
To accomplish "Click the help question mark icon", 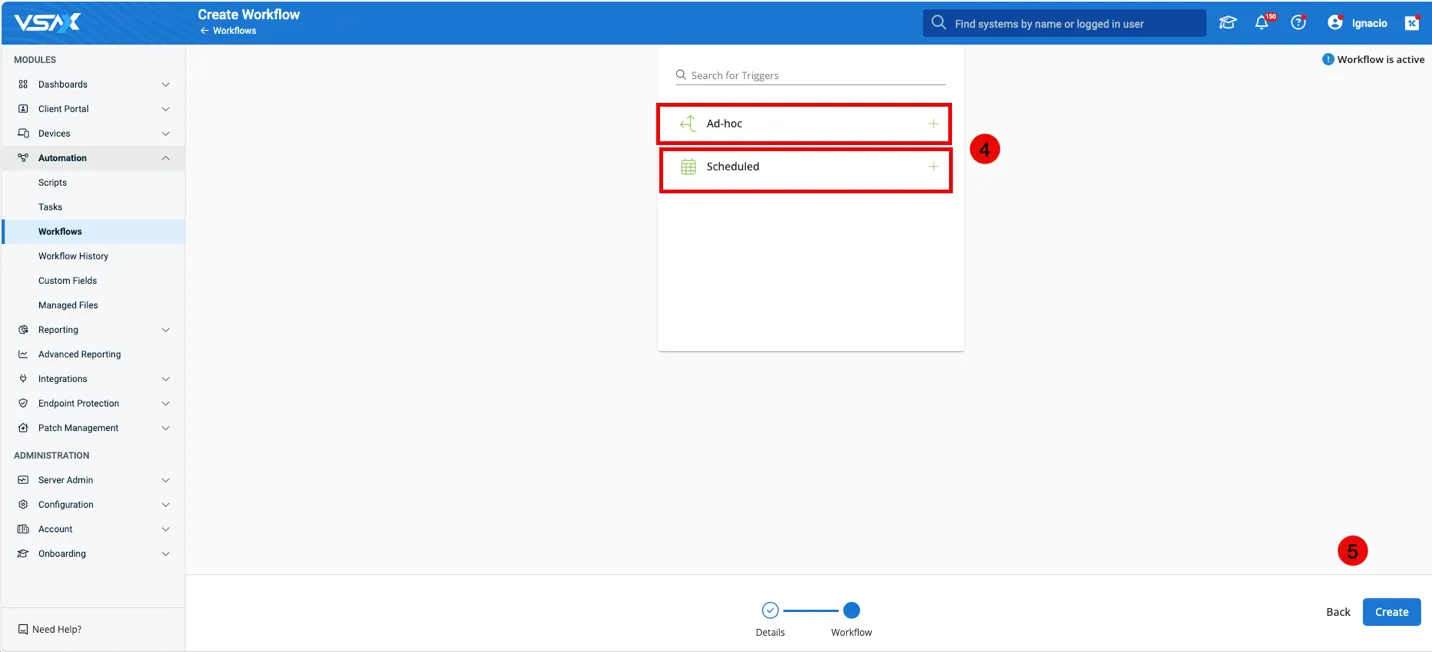I will 1298,23.
